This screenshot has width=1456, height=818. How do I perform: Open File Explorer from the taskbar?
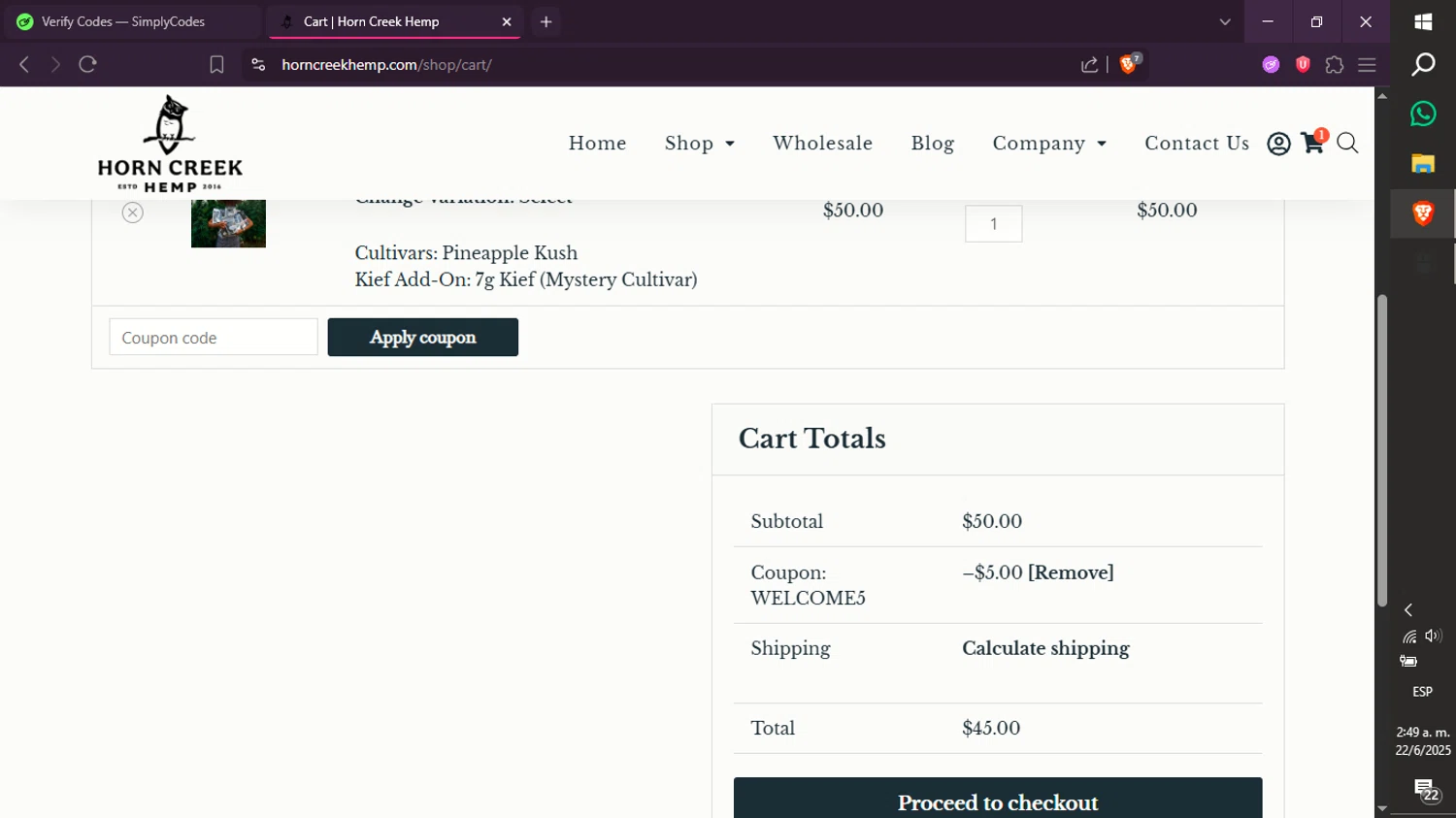[1423, 163]
